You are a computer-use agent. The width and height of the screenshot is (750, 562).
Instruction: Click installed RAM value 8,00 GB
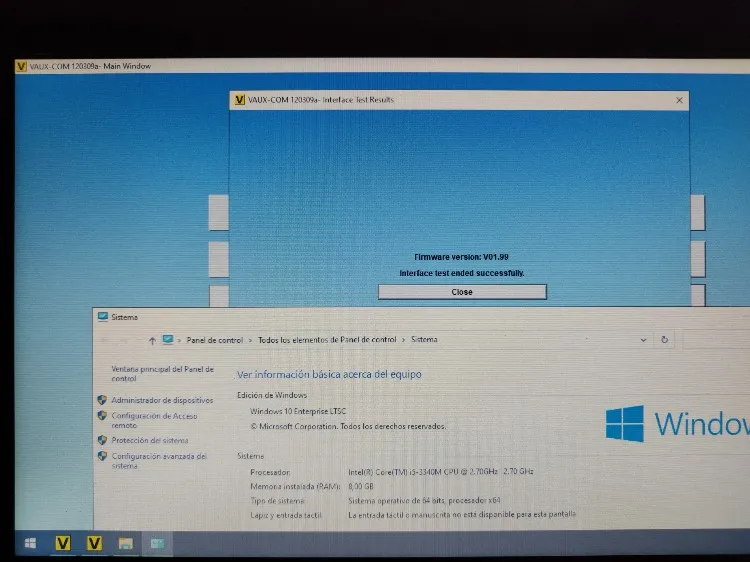tap(361, 486)
